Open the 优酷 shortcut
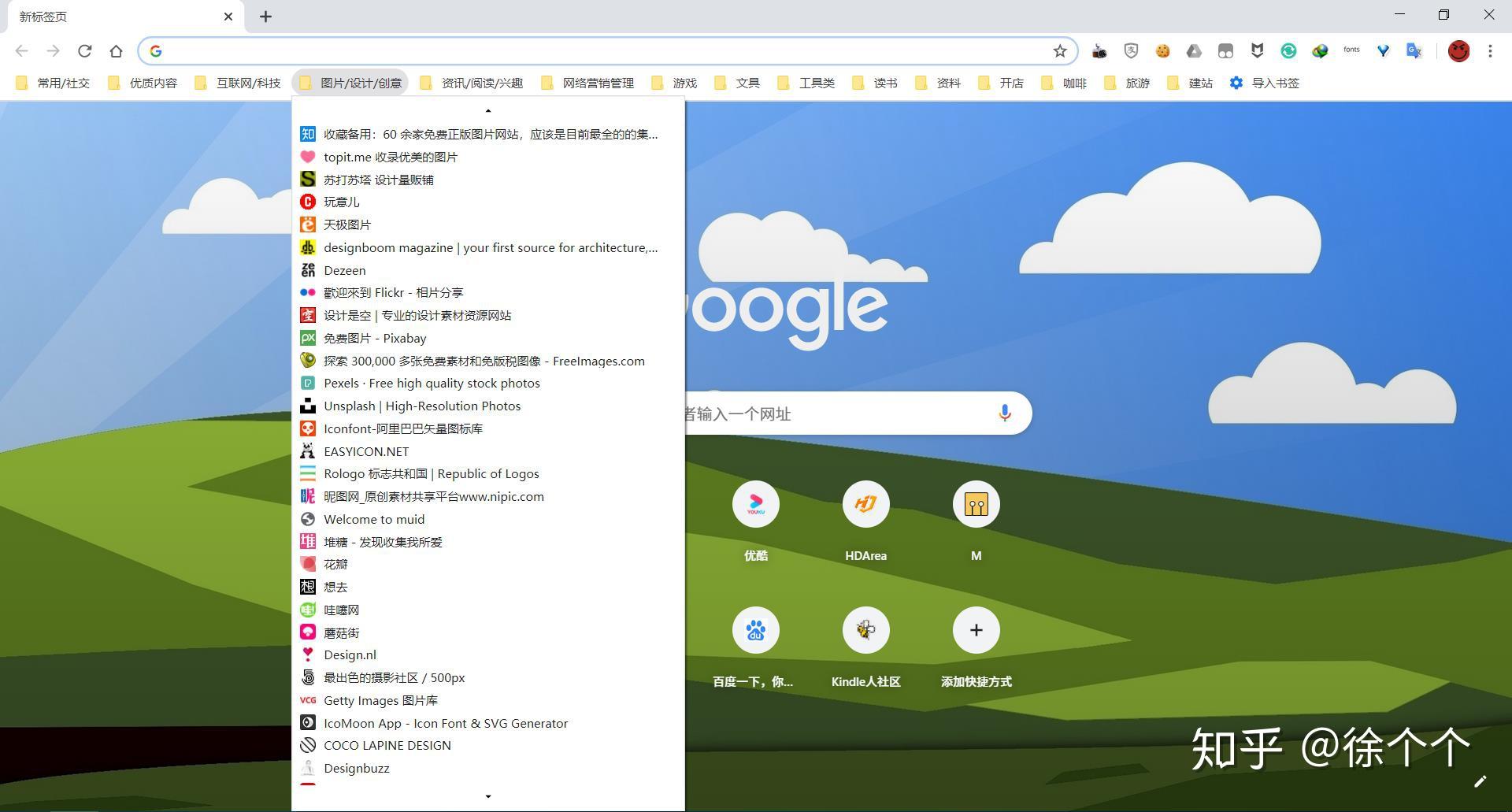This screenshot has height=812, width=1512. 756,521
